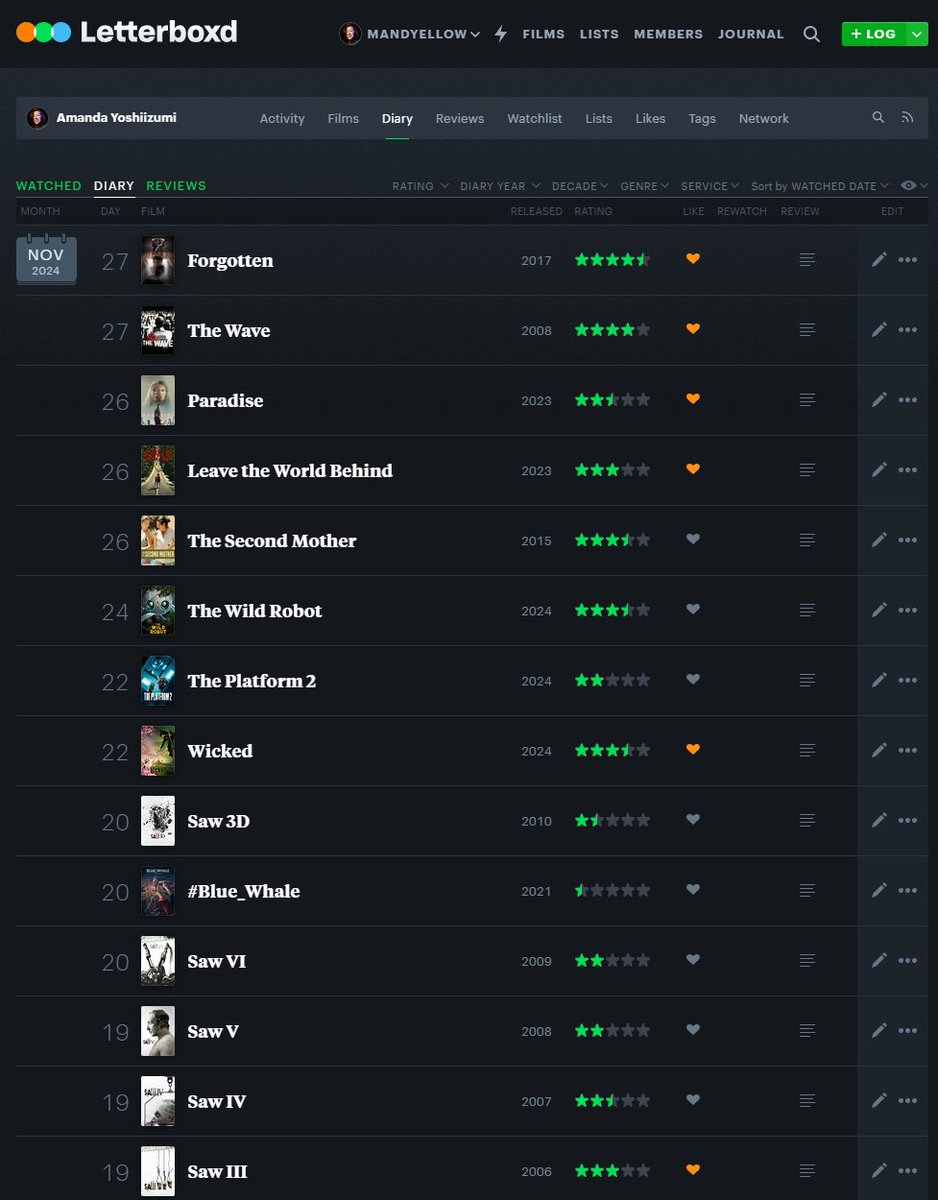Toggle the like heart for Paradise
Image resolution: width=938 pixels, height=1200 pixels.
click(x=693, y=399)
